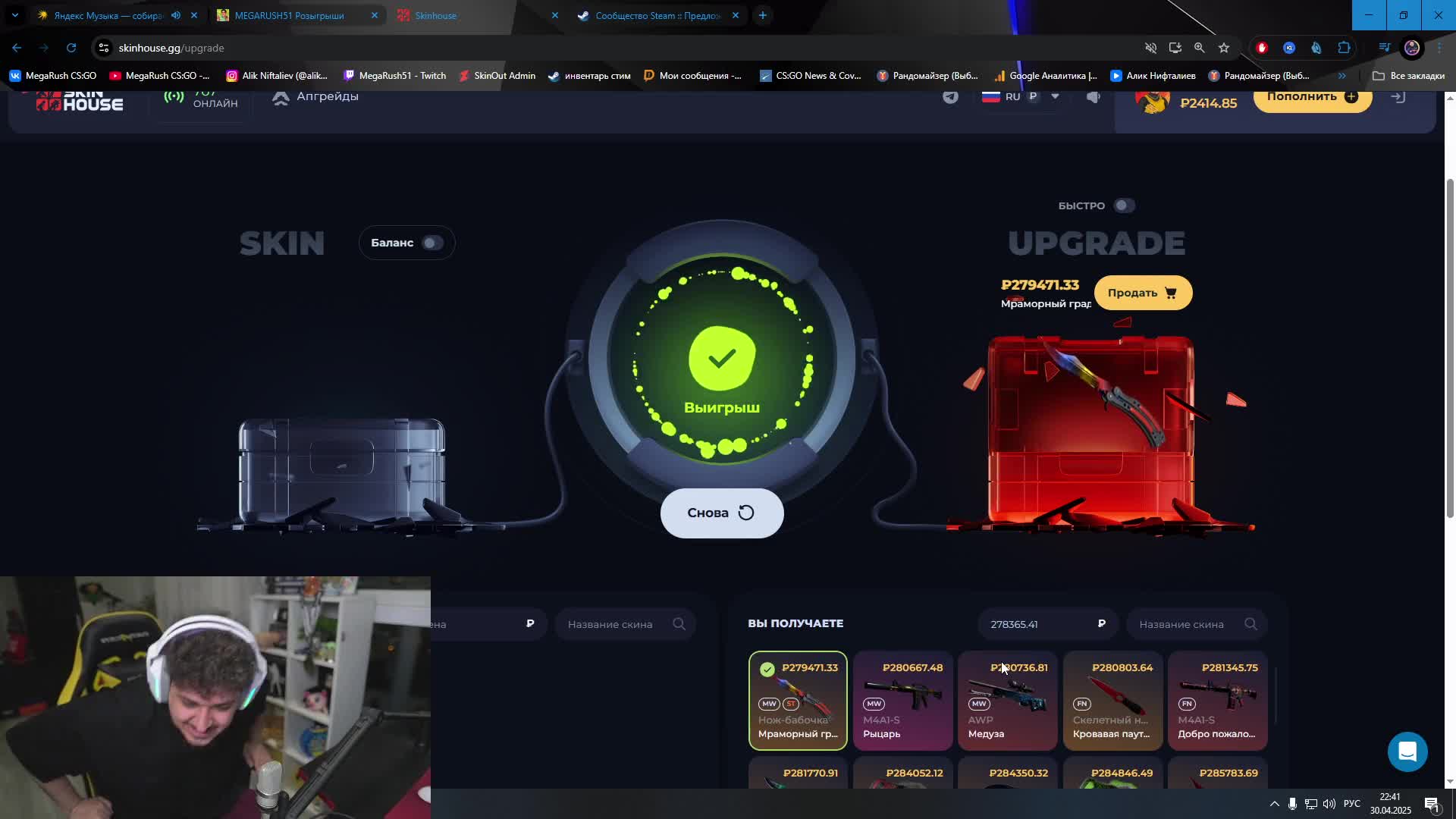1456x819 pixels.
Task: Open the live chat support bubble
Action: point(1407,752)
